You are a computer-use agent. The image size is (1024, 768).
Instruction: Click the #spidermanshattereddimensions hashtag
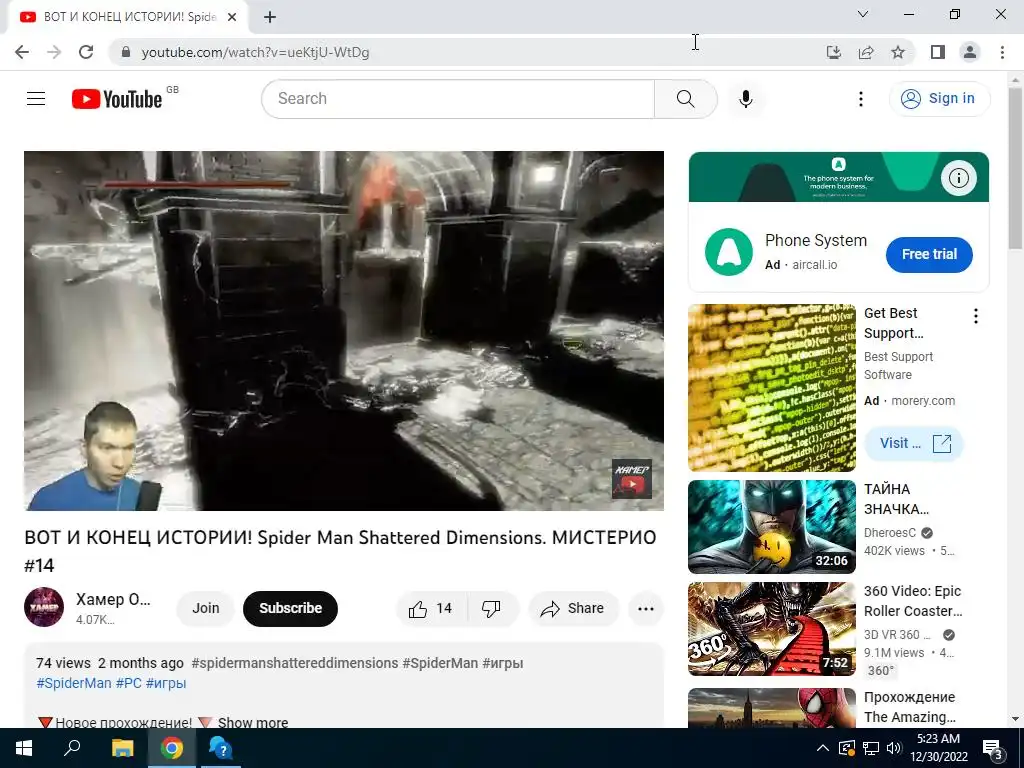(295, 663)
